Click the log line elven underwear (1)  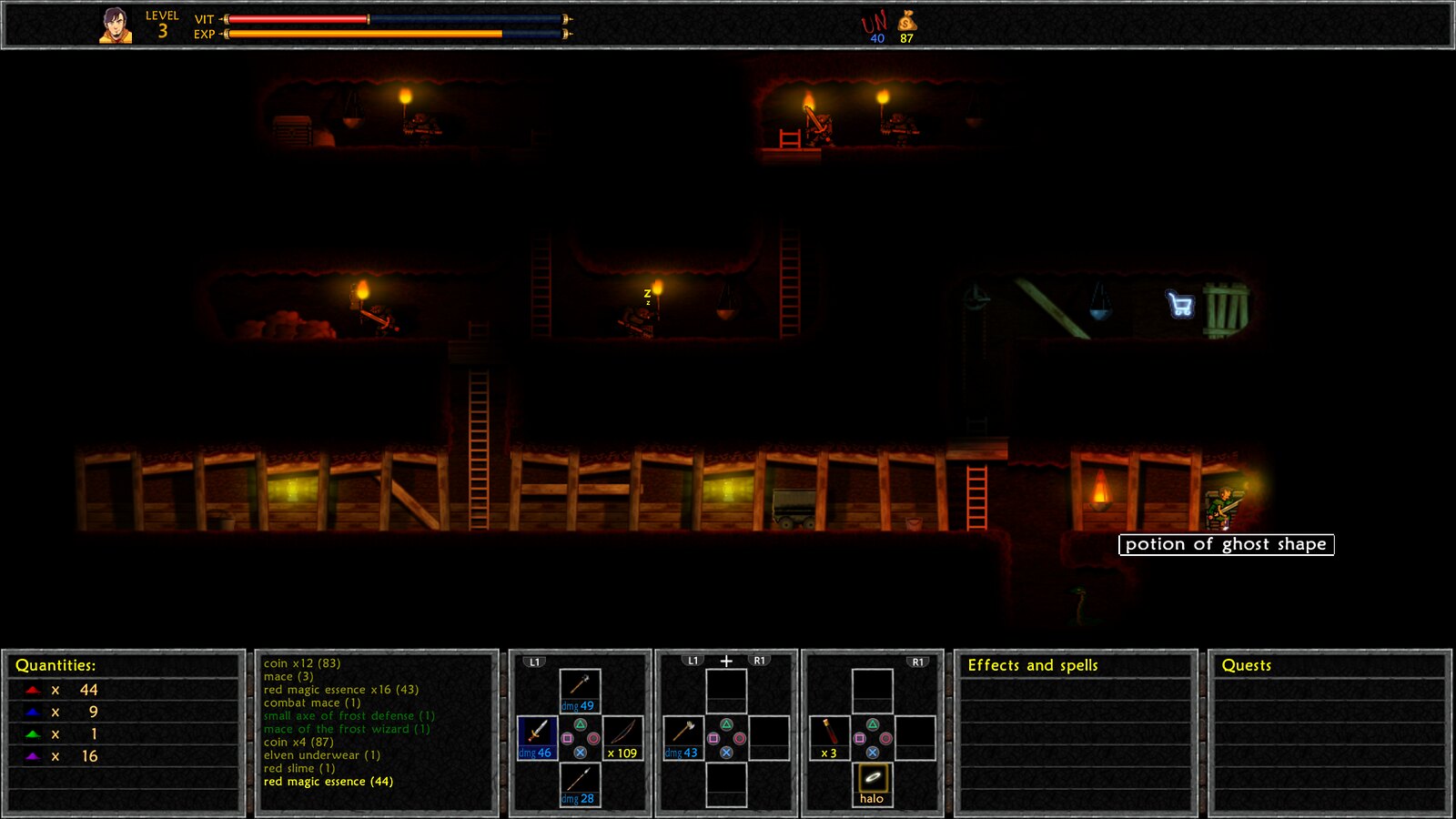pos(322,755)
